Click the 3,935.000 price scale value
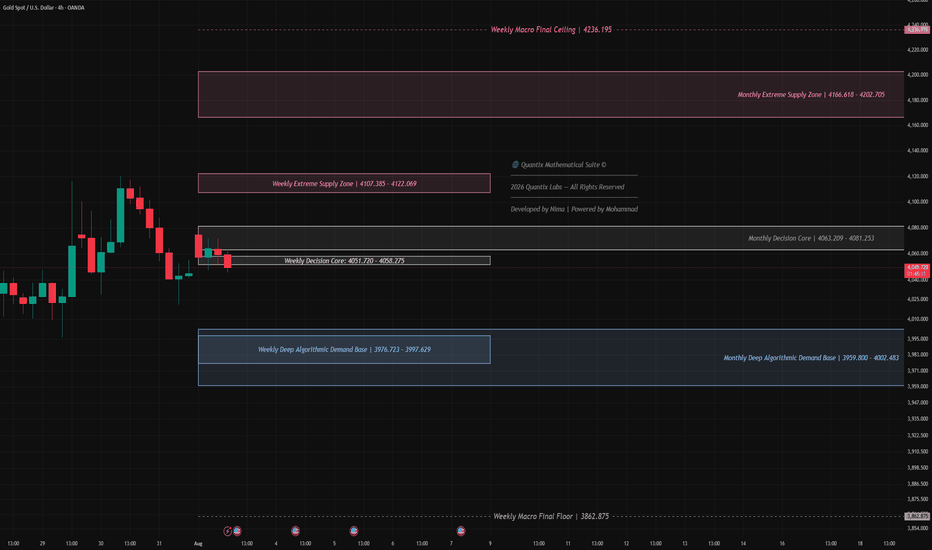This screenshot has width=932, height=550. click(917, 419)
